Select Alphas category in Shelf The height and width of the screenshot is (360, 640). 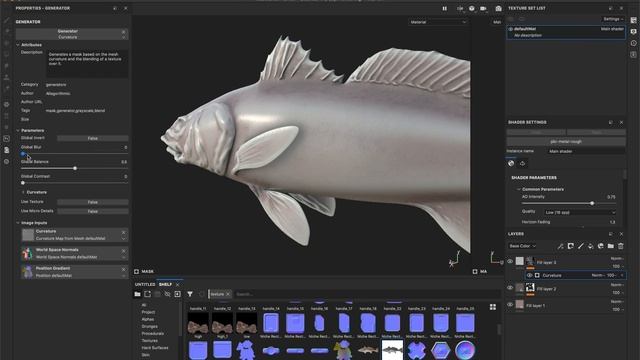(148, 320)
